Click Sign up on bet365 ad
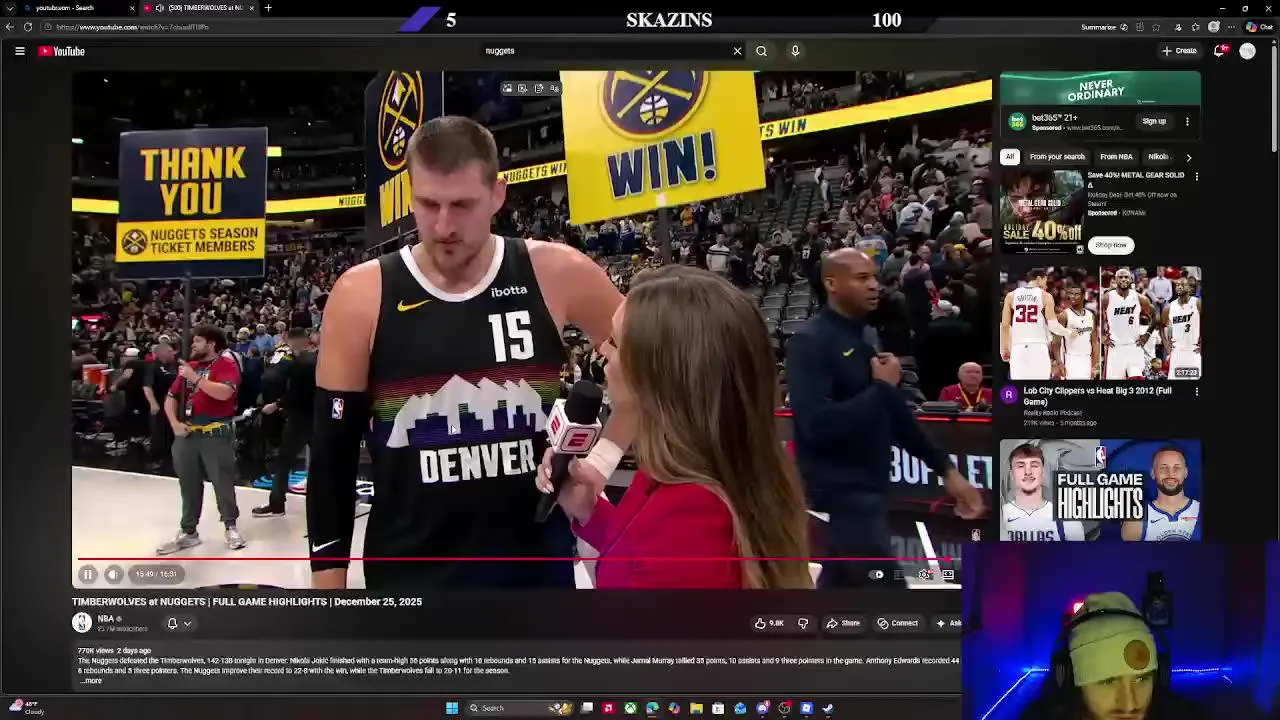This screenshot has width=1280, height=720. coord(1154,121)
